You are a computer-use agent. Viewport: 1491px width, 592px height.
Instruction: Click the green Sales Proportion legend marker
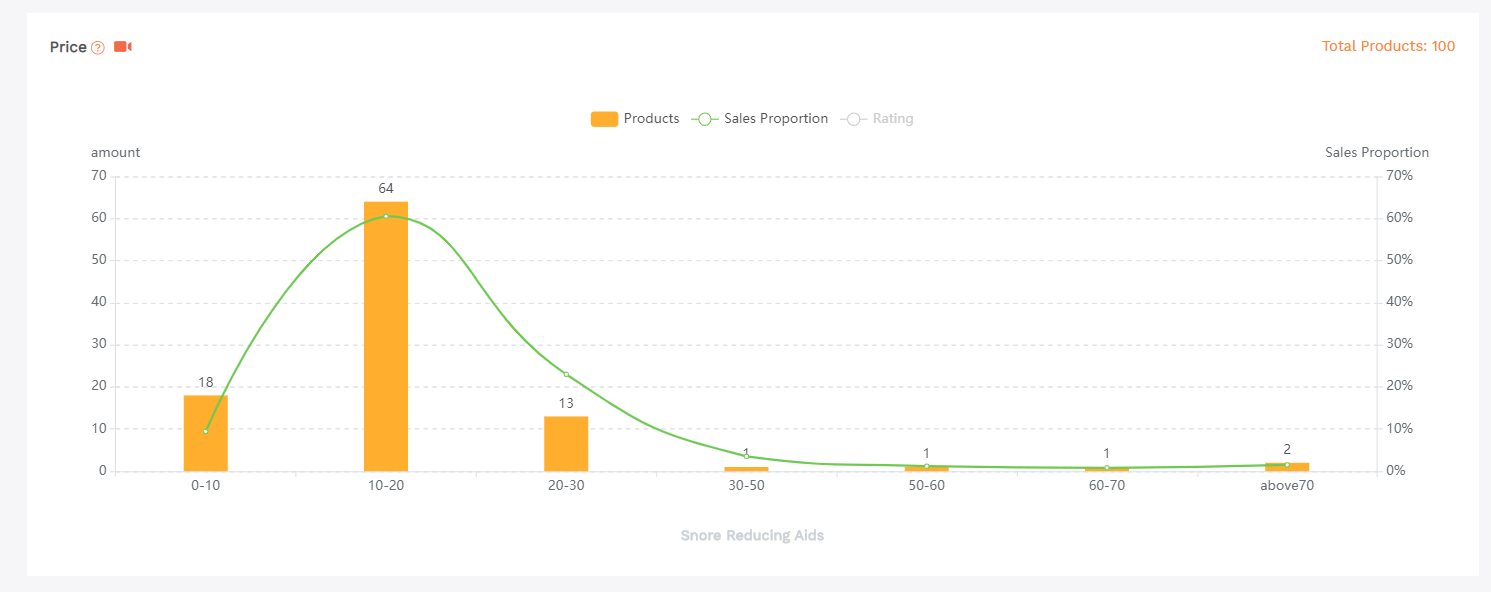coord(705,119)
